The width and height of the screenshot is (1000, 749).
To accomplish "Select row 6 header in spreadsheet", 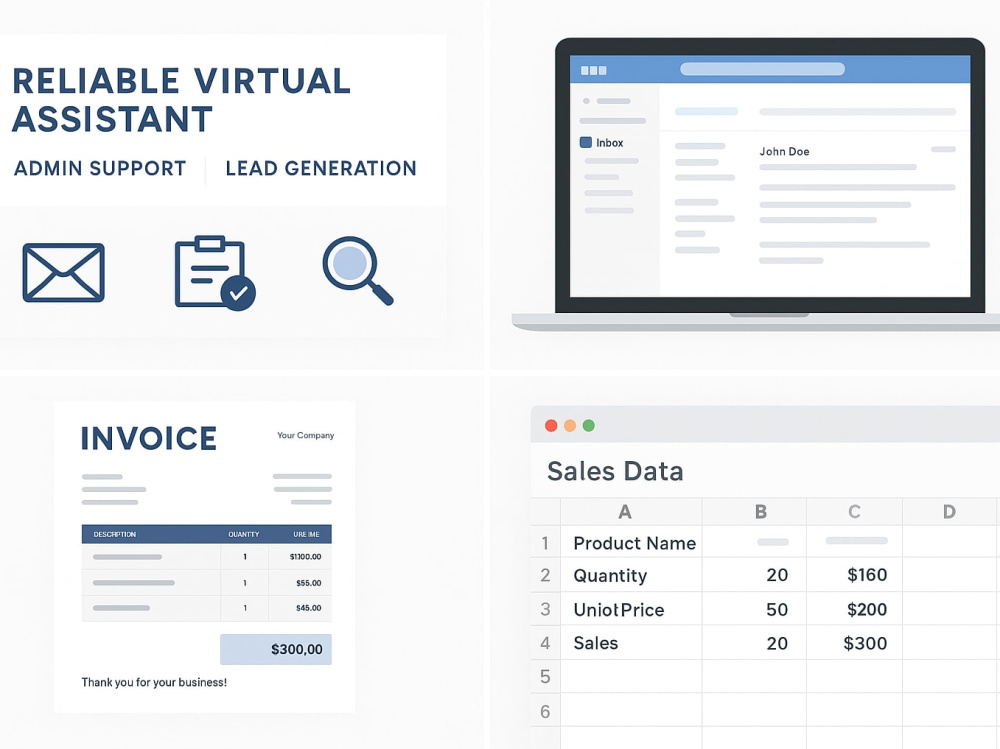I will point(545,711).
